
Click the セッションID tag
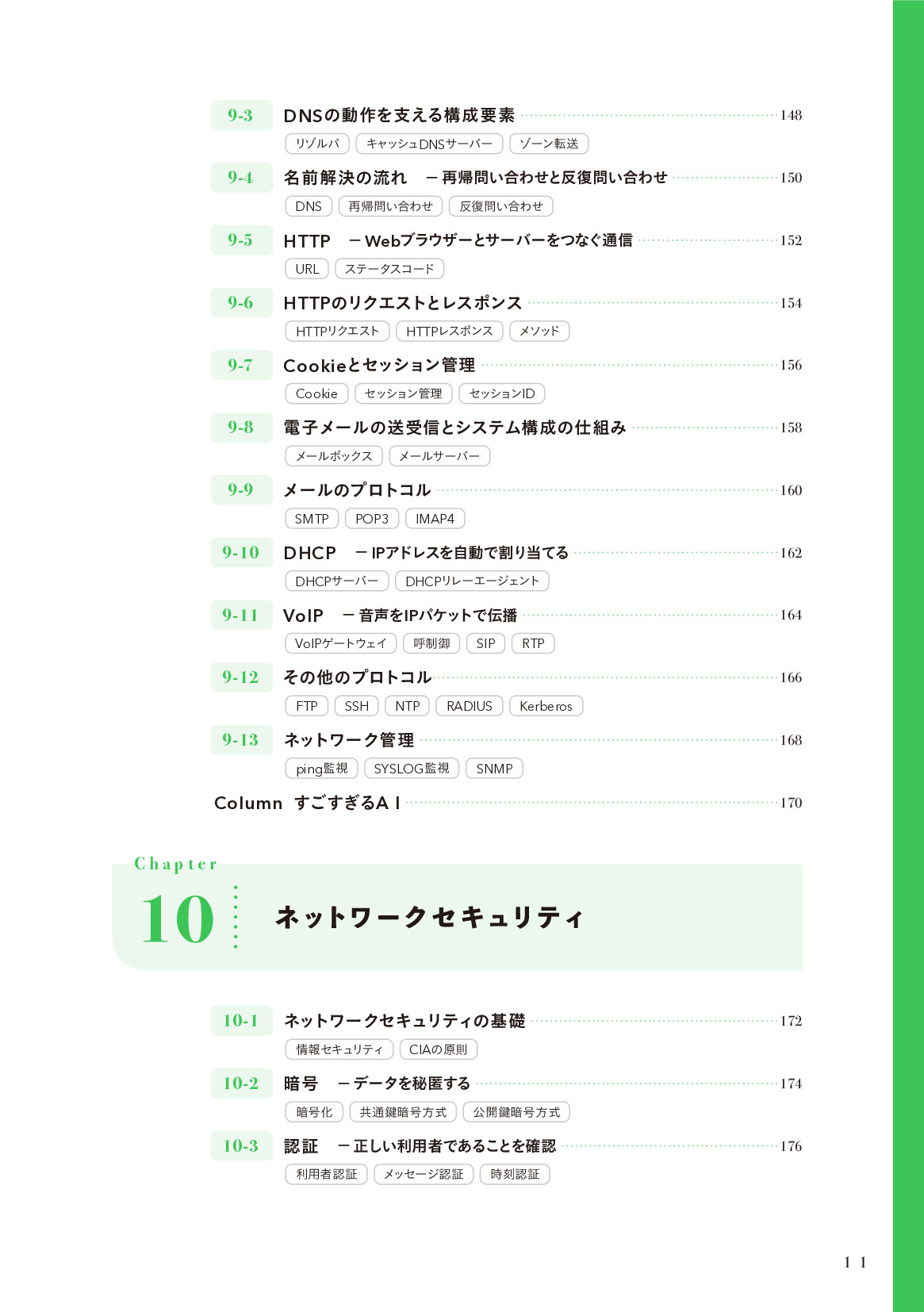[501, 393]
